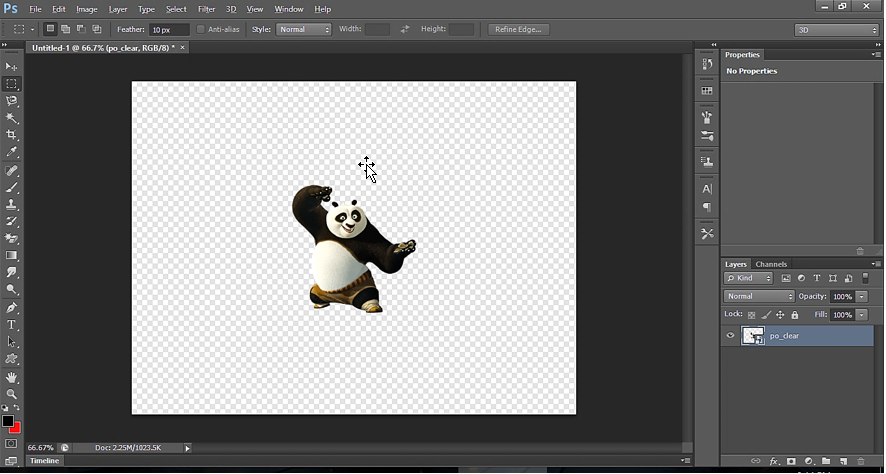Delete layer with trash icon
The width and height of the screenshot is (886, 474).
pos(861,461)
